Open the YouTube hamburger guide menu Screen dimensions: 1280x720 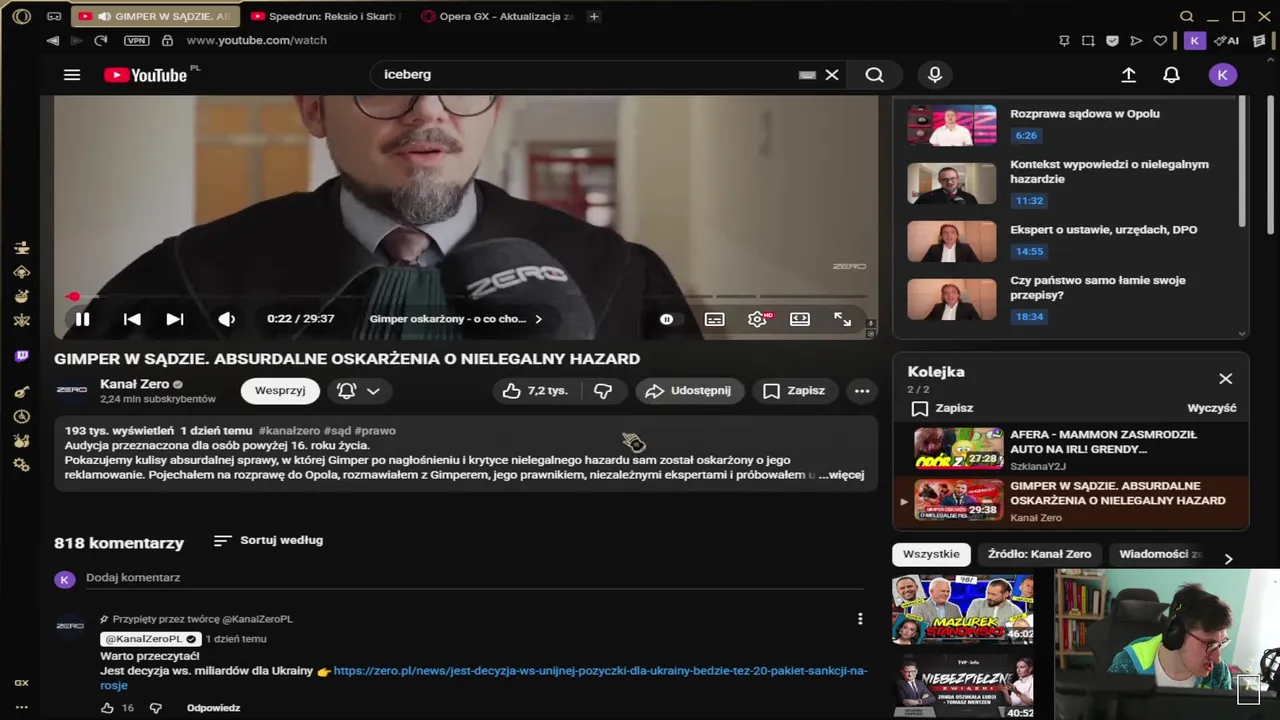pos(72,75)
